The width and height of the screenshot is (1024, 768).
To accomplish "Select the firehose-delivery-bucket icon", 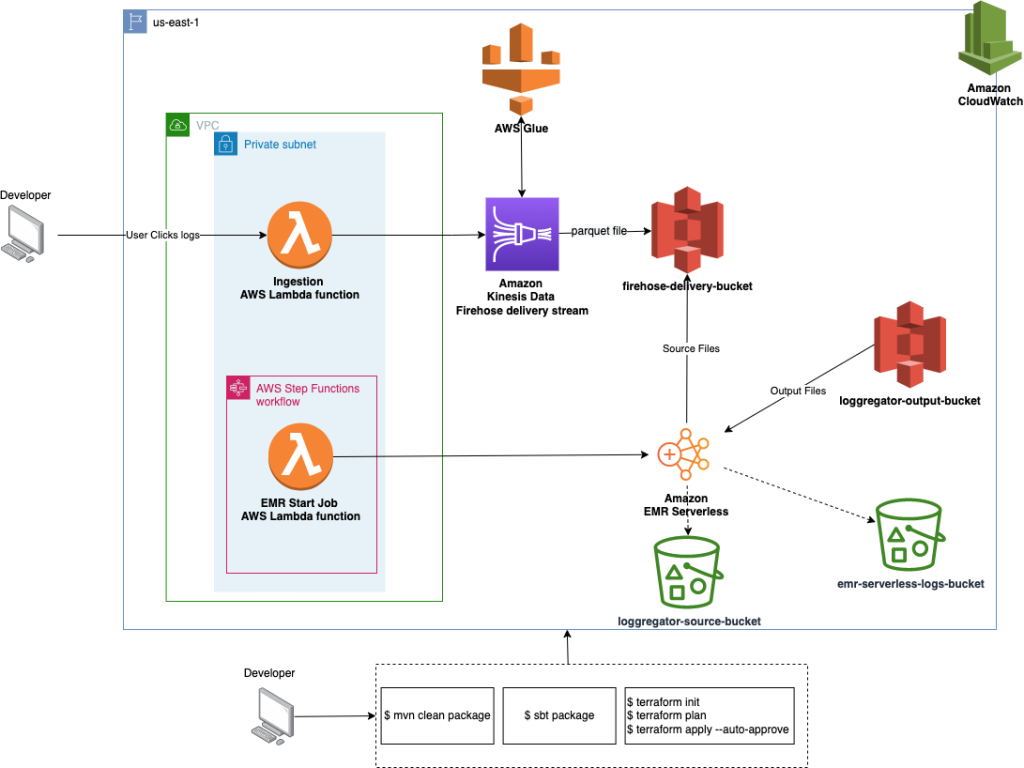I will (x=686, y=228).
